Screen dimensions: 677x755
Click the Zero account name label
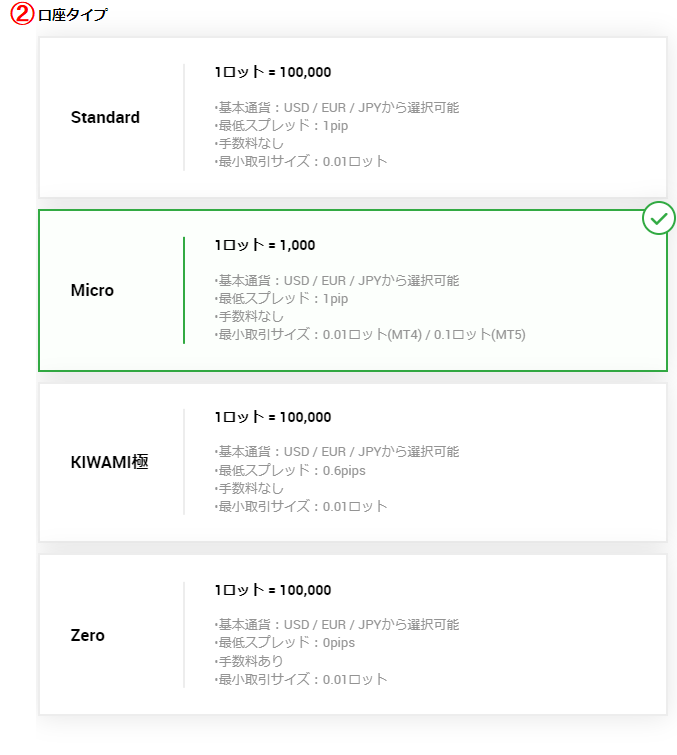pos(87,635)
